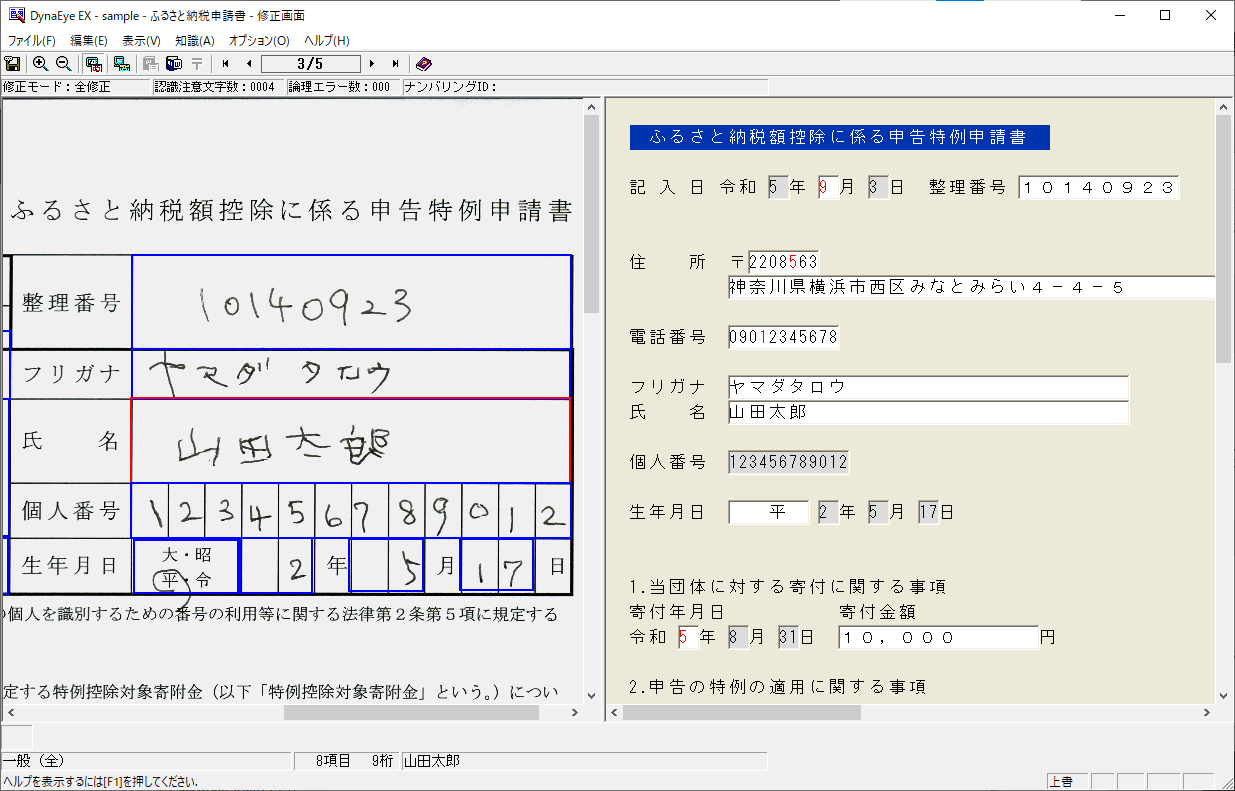Click the red-outlined handwritten 氏名 cell
The height and width of the screenshot is (791, 1235).
click(x=351, y=441)
